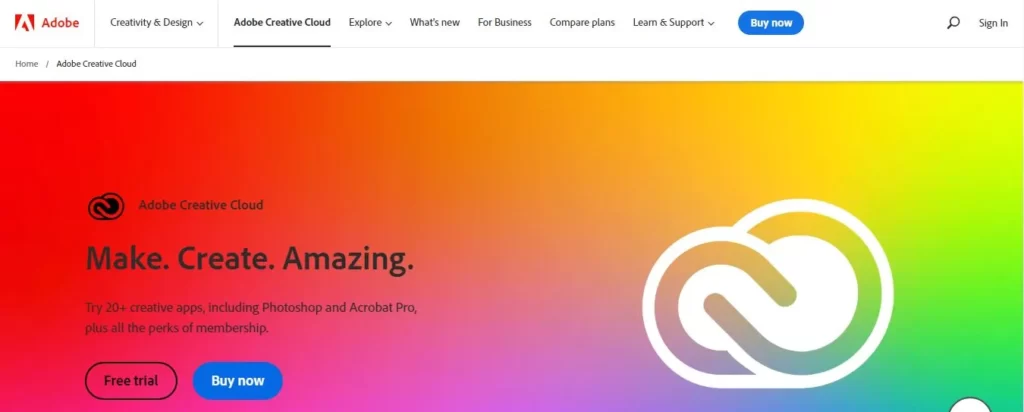1024x412 pixels.
Task: Click the Adobe Creative Cloud breadcrumb item
Action: 97,64
